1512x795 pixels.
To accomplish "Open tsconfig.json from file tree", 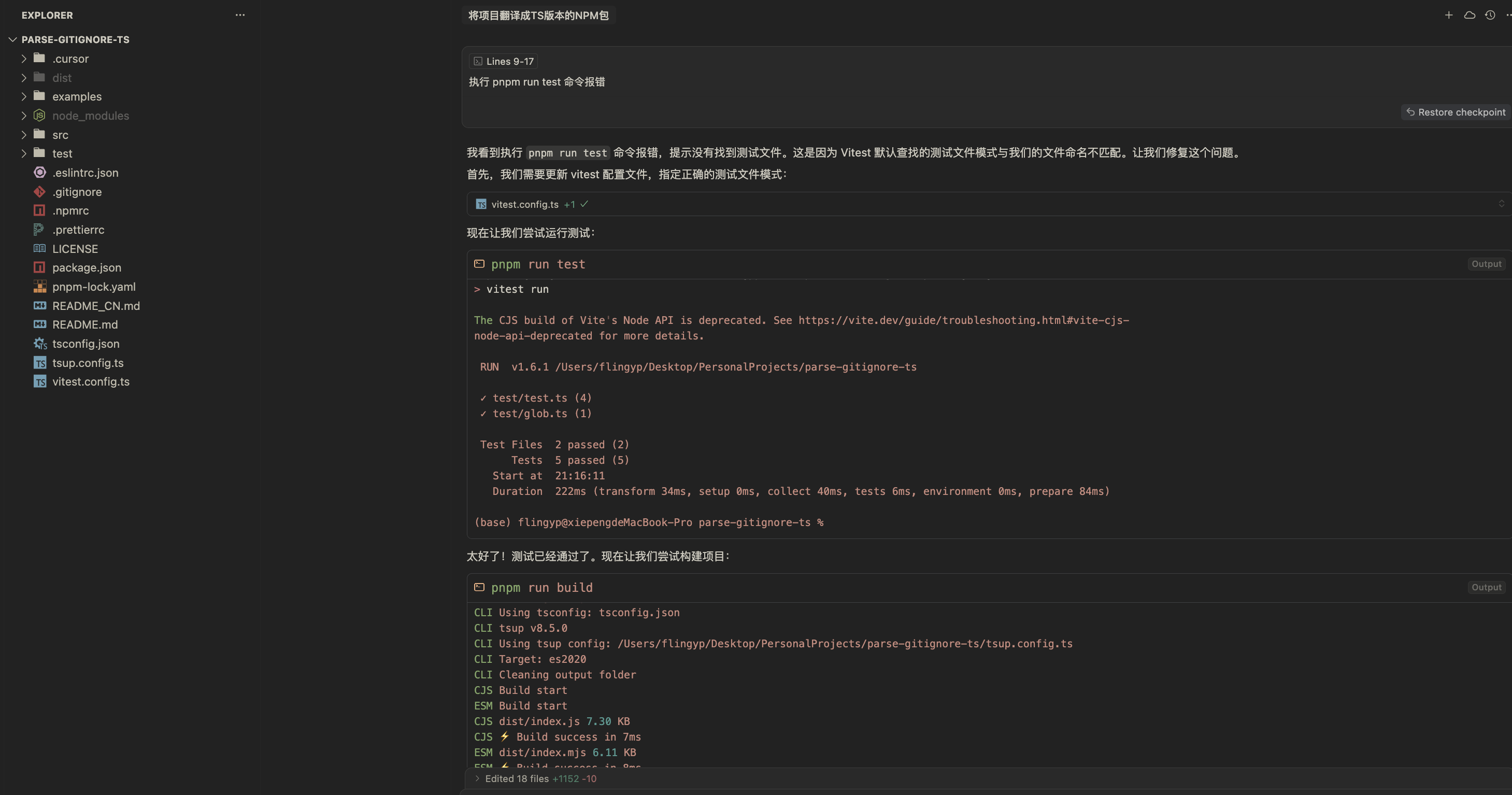I will 85,344.
